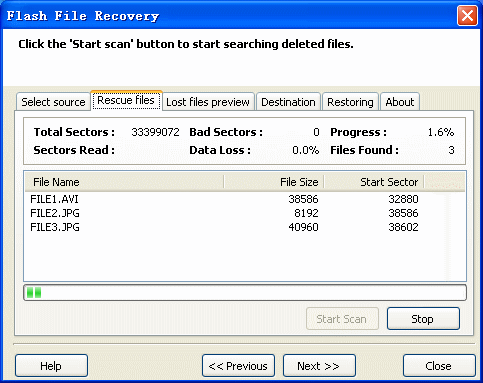Click the Files Found label

pyautogui.click(x=365, y=150)
